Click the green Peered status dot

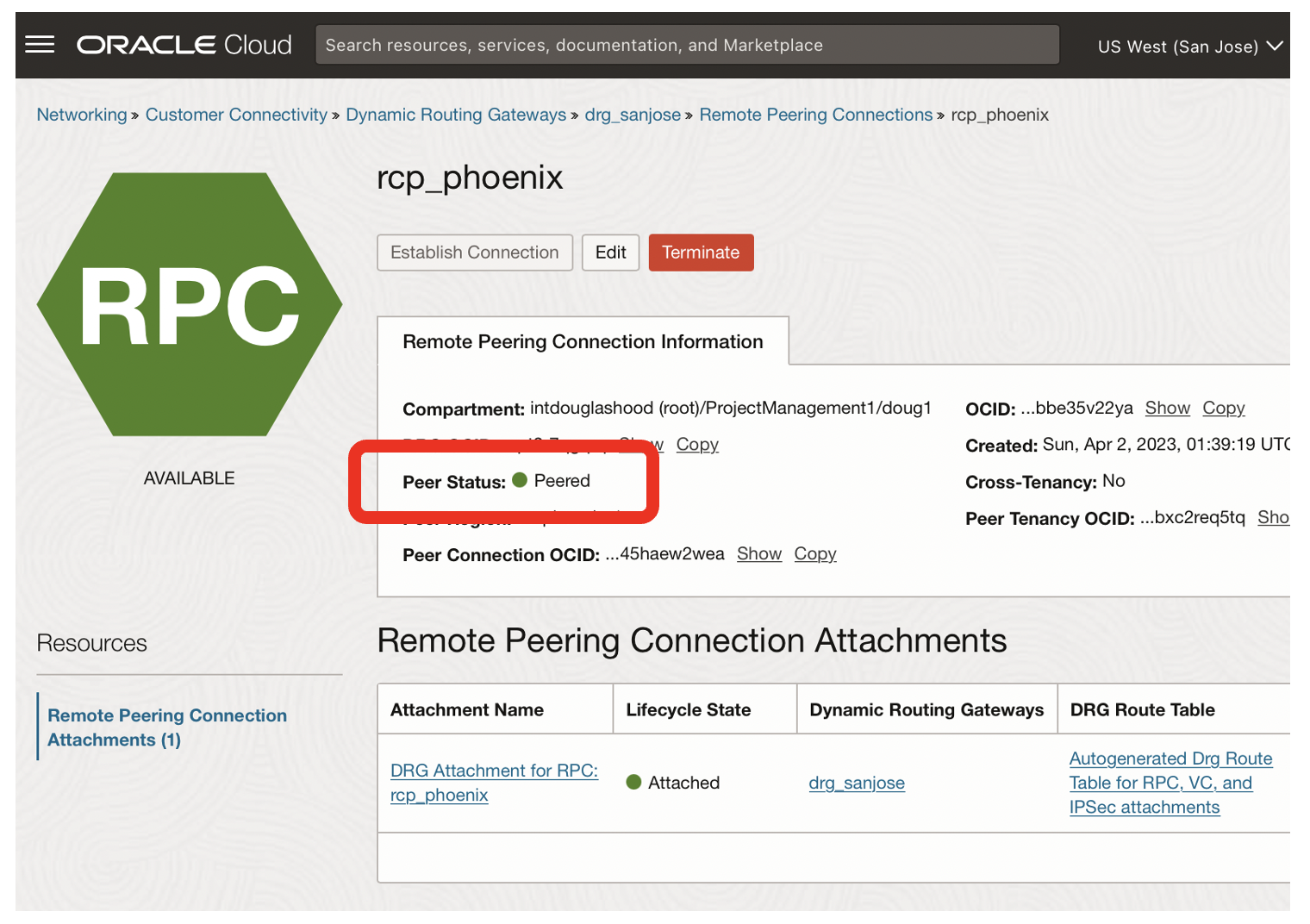tap(520, 480)
